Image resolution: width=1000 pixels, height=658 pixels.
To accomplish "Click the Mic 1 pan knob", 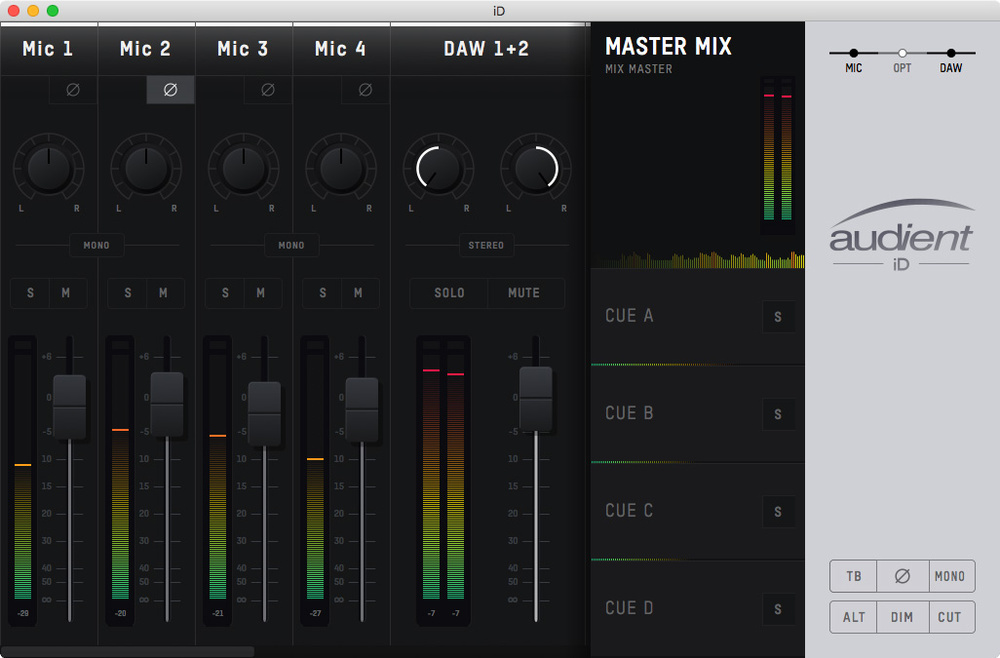I will 49,169.
